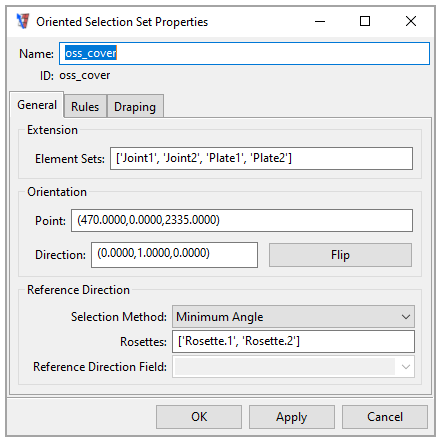Close the dialog with the X icon
443x441 pixels.
coord(411,21)
